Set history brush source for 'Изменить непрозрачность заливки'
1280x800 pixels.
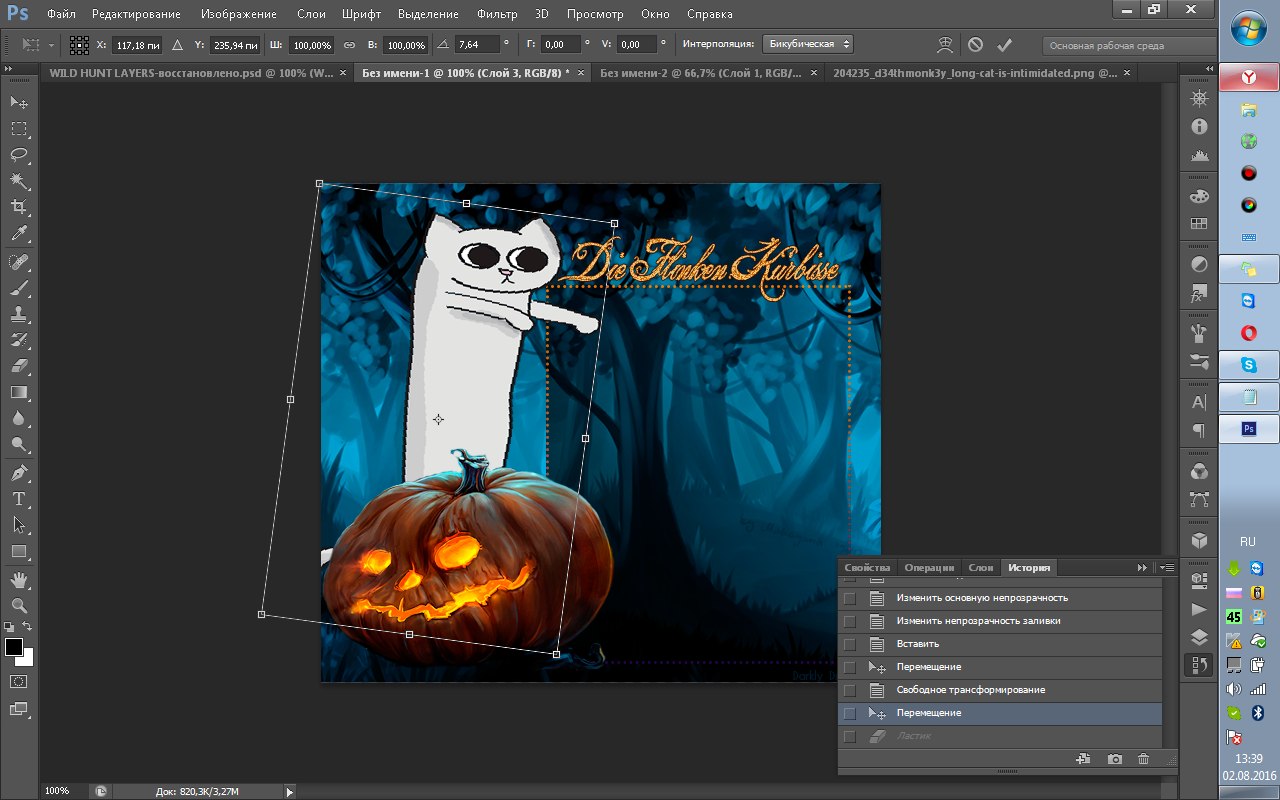[850, 621]
